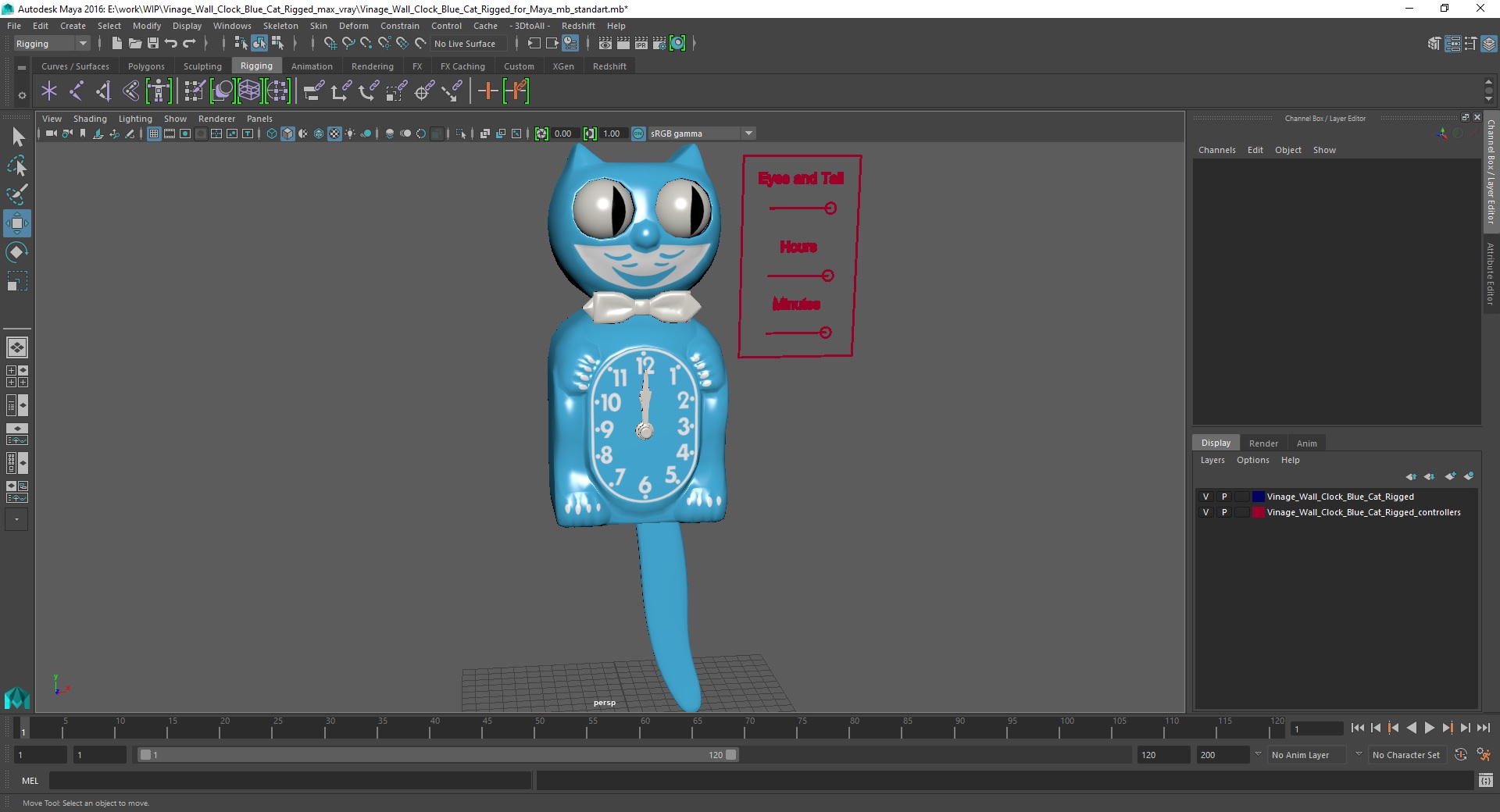1500x812 pixels.
Task: Open the Shading menu in viewport panel
Action: (90, 119)
